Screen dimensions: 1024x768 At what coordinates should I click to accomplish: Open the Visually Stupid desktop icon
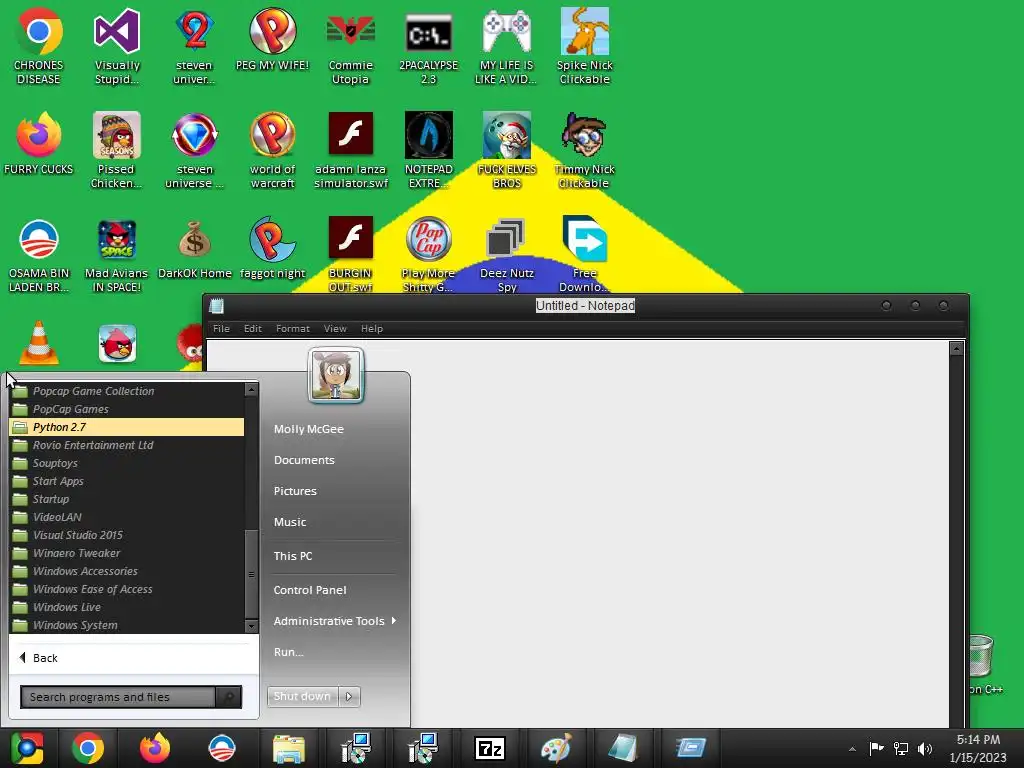pyautogui.click(x=117, y=46)
